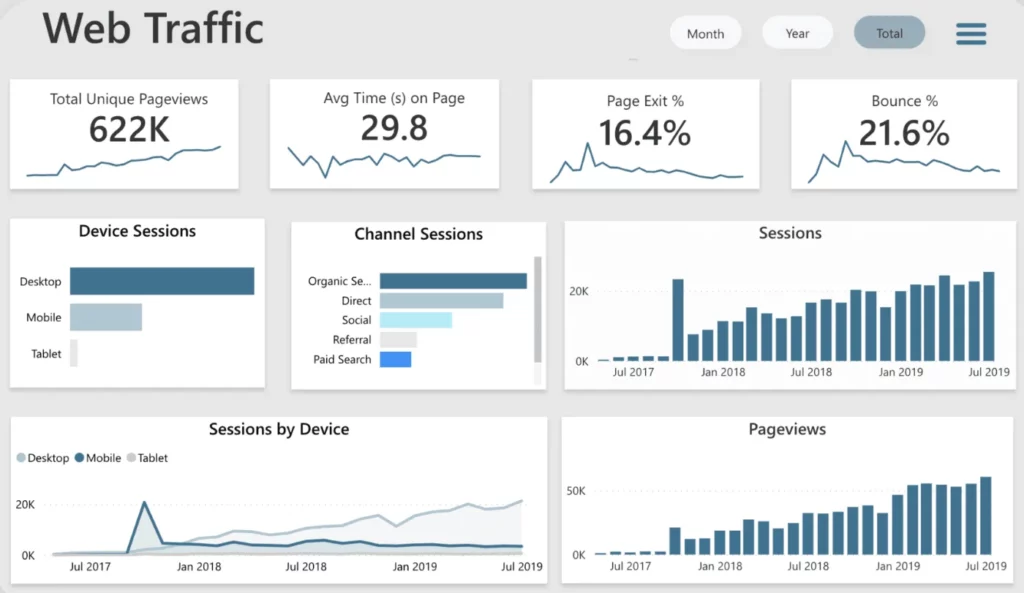Click the Bounce % sparkline card
Screen dimensions: 1024x593
click(x=904, y=135)
